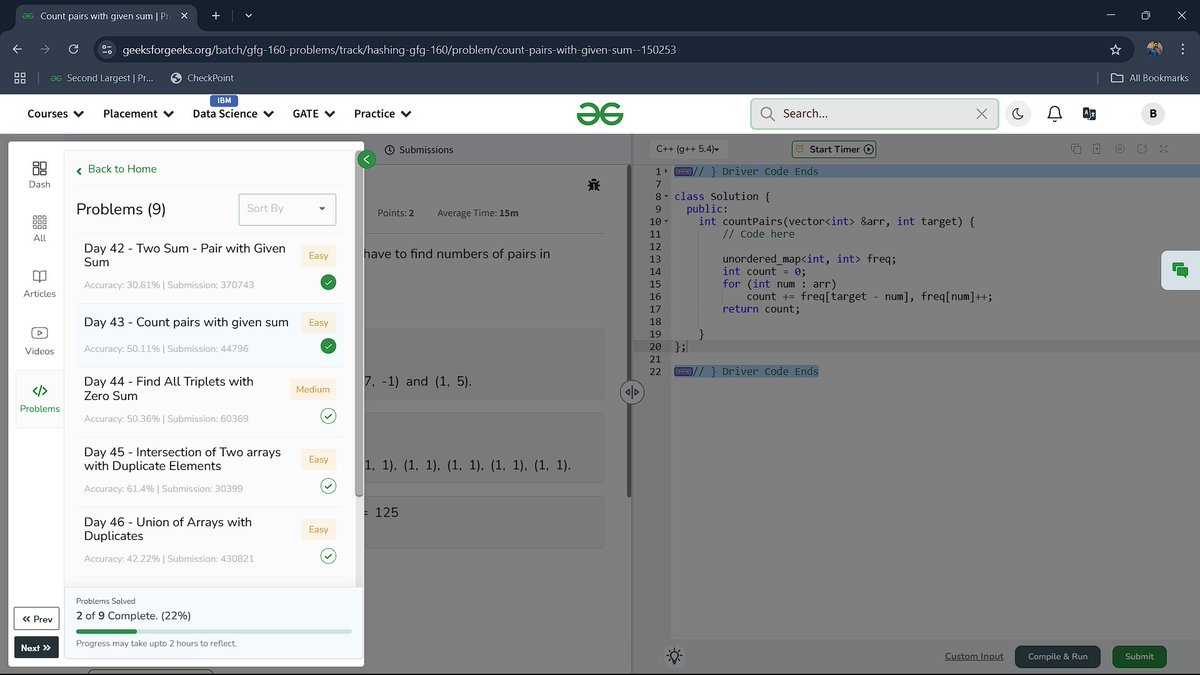The image size is (1200, 675).
Task: Click Day 44 completion checkmark
Action: coord(328,416)
